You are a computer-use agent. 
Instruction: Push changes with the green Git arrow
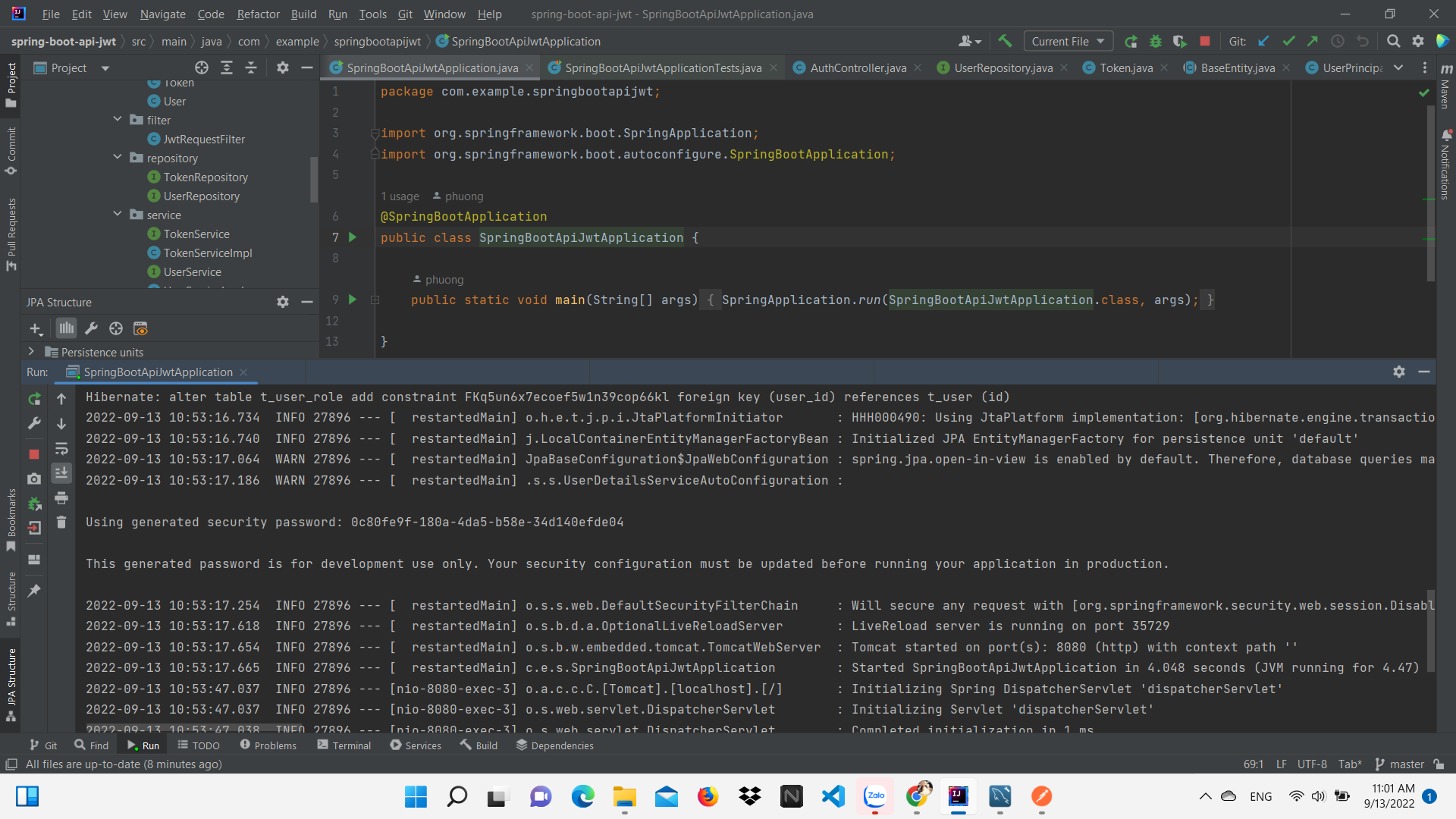pos(1313,41)
